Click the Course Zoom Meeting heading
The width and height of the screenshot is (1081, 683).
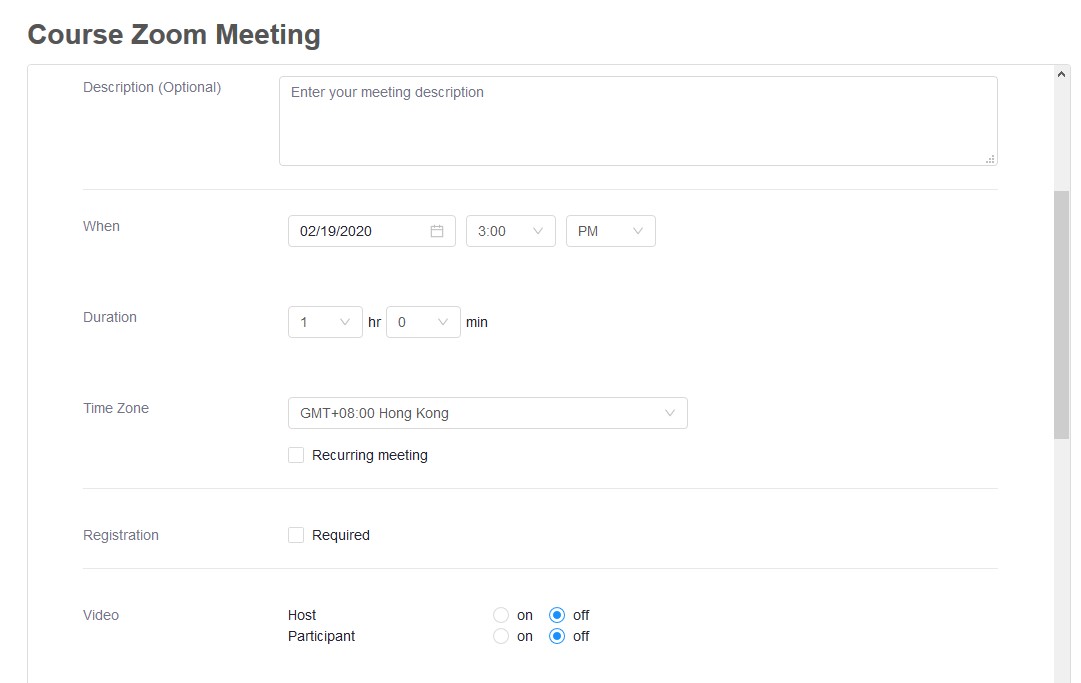click(x=173, y=34)
